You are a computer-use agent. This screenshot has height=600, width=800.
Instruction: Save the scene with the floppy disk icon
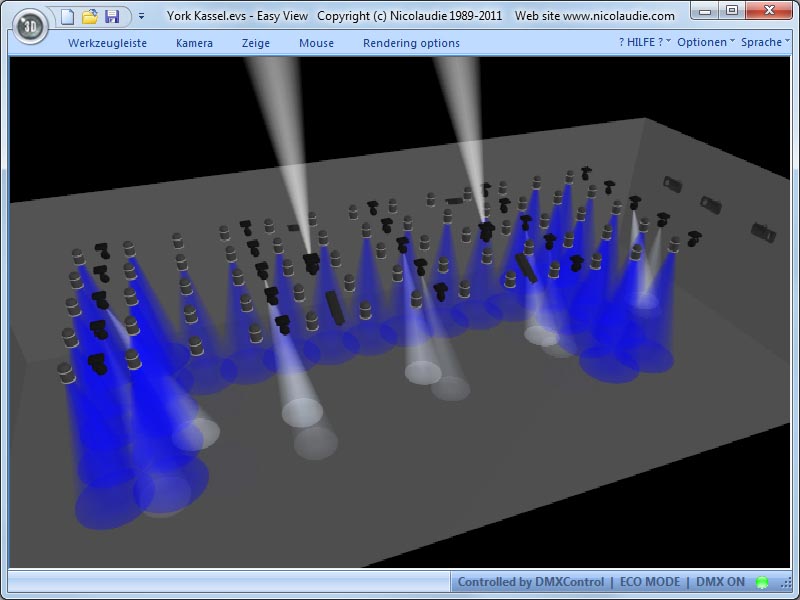112,16
